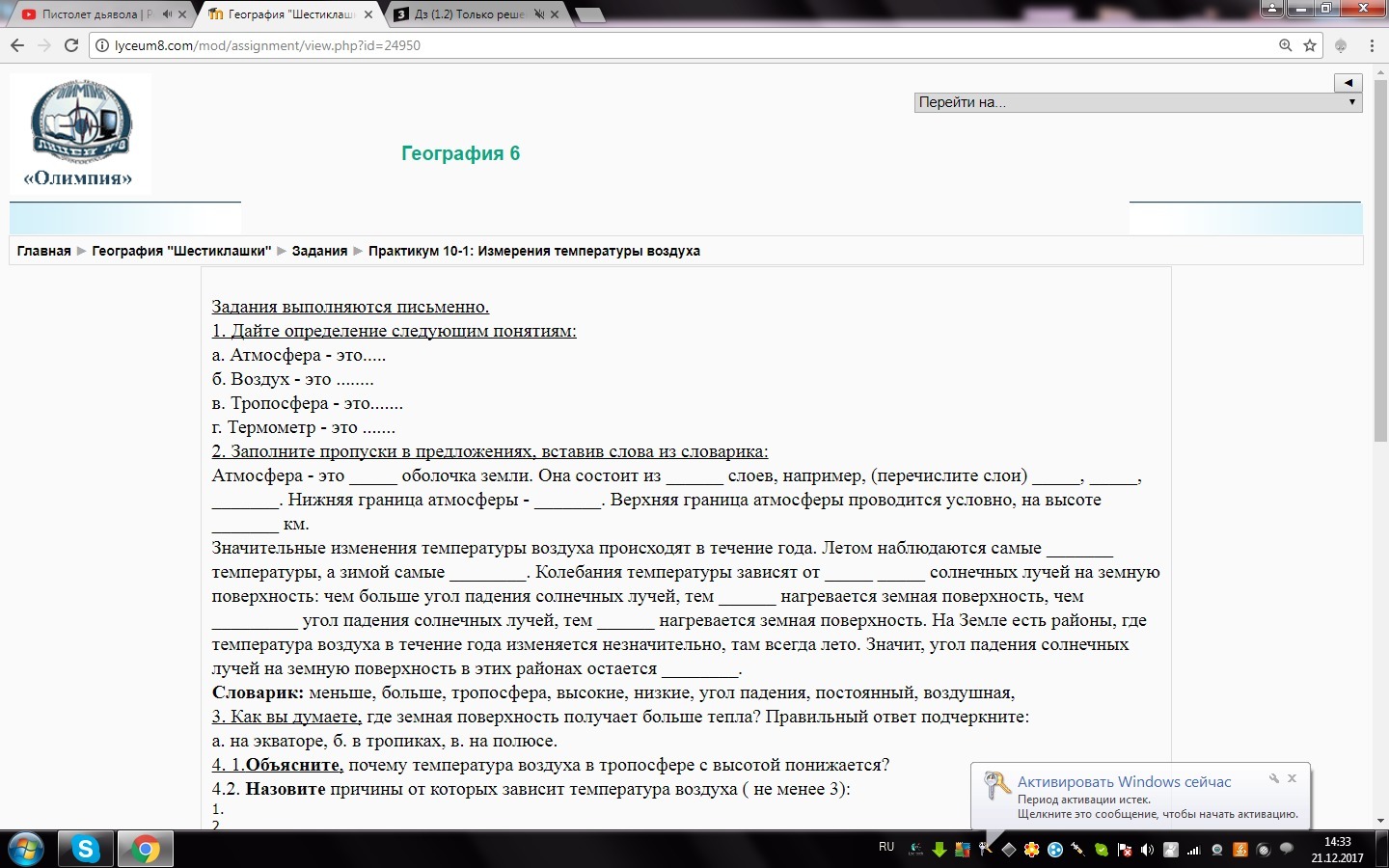Open Skype from the taskbar

(x=86, y=849)
